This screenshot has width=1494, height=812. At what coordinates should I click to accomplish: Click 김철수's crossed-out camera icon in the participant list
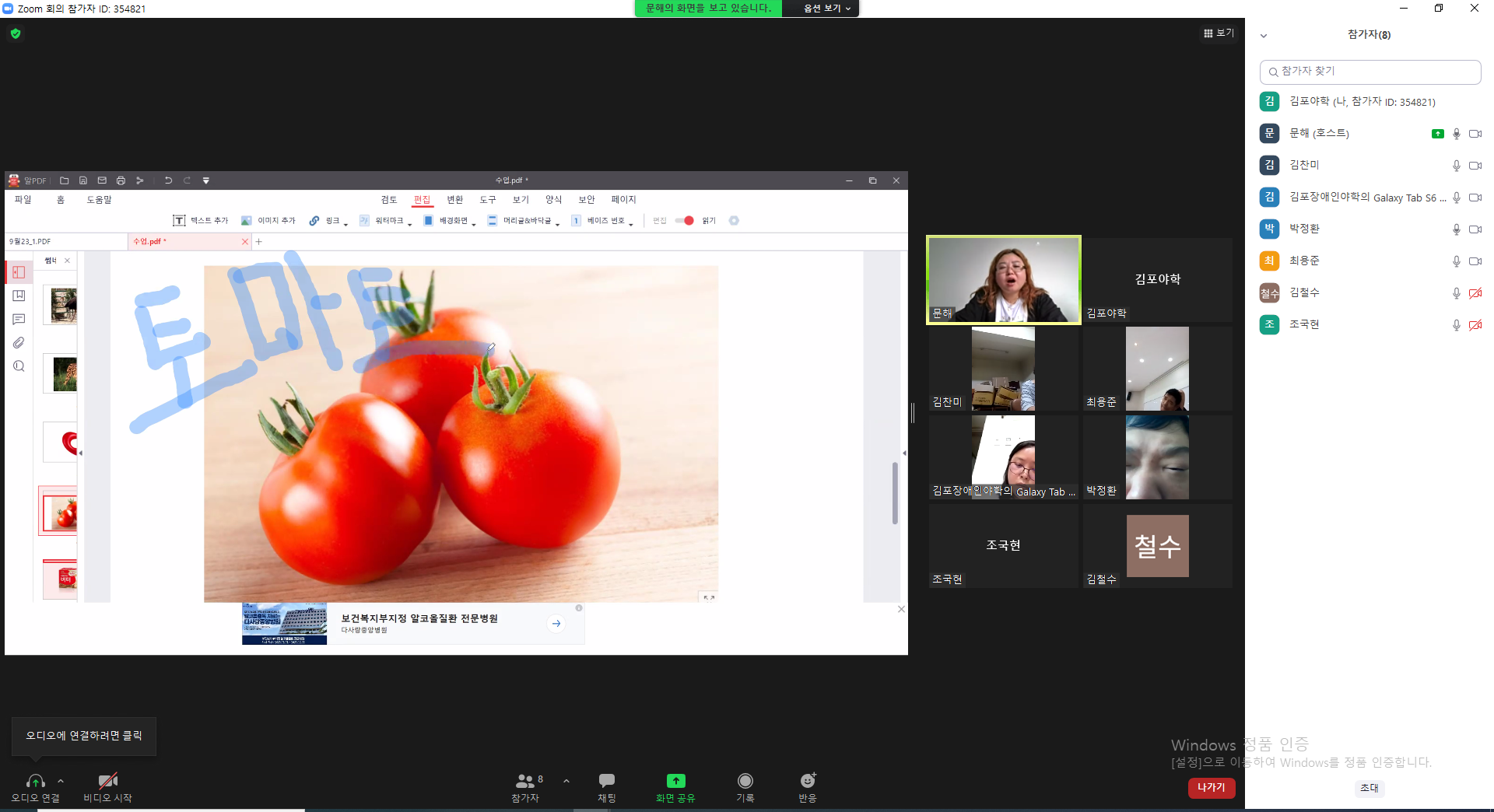[1475, 293]
